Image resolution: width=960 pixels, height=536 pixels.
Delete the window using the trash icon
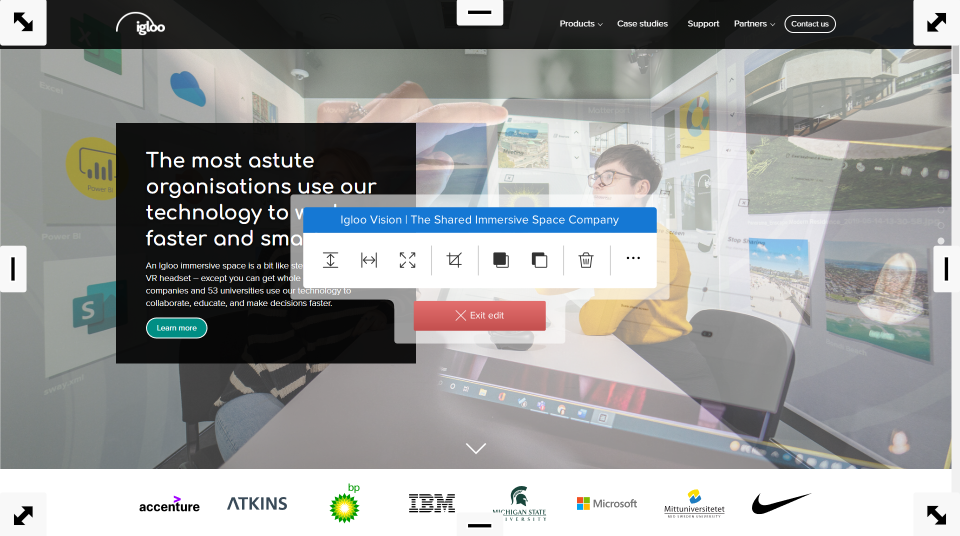pos(586,260)
